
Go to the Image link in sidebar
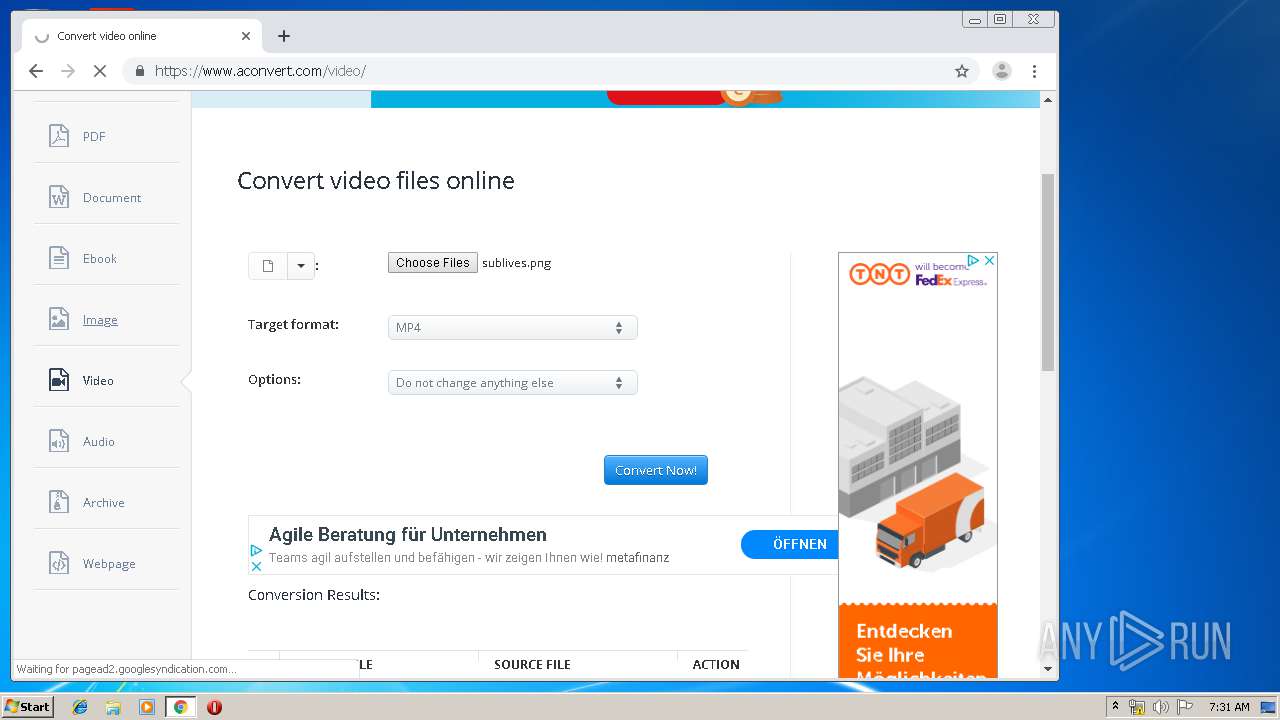pyautogui.click(x=100, y=320)
